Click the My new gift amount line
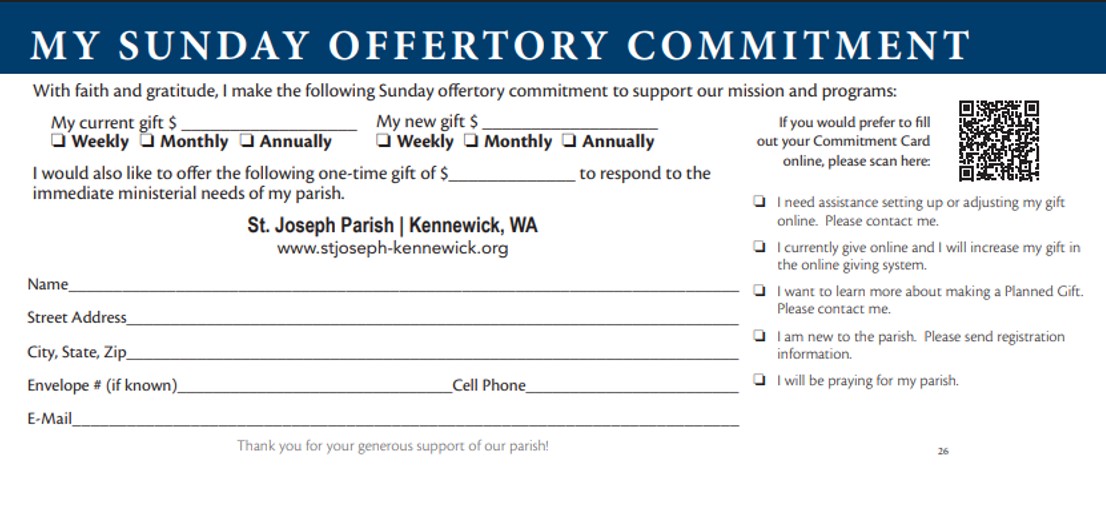Viewport: 1106px width, 512px height. point(568,123)
